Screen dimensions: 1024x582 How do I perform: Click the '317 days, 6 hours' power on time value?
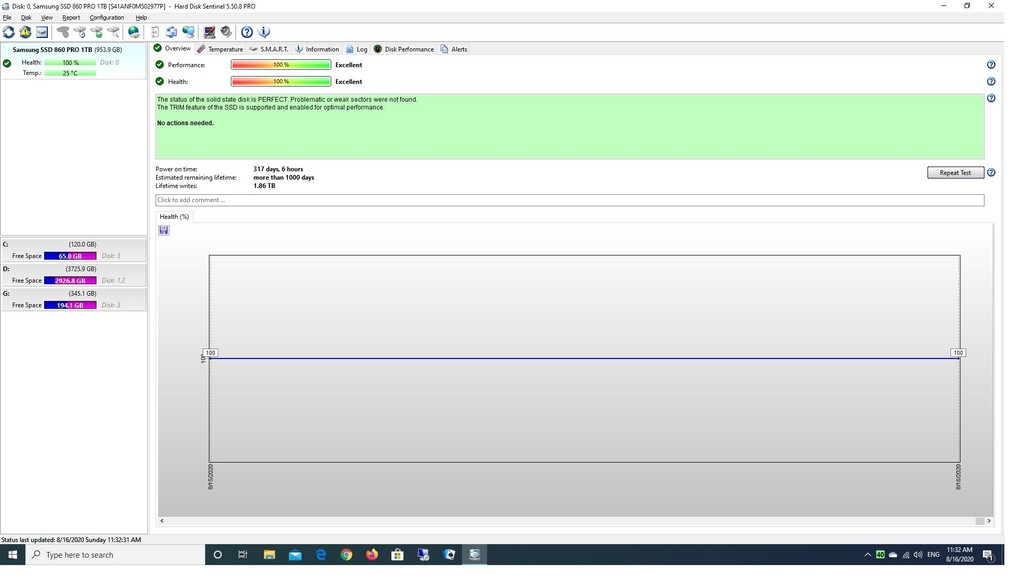coord(278,169)
